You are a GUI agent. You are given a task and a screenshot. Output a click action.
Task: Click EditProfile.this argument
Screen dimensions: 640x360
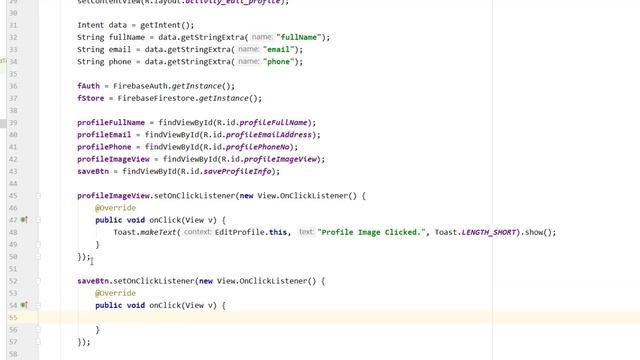click(x=251, y=232)
